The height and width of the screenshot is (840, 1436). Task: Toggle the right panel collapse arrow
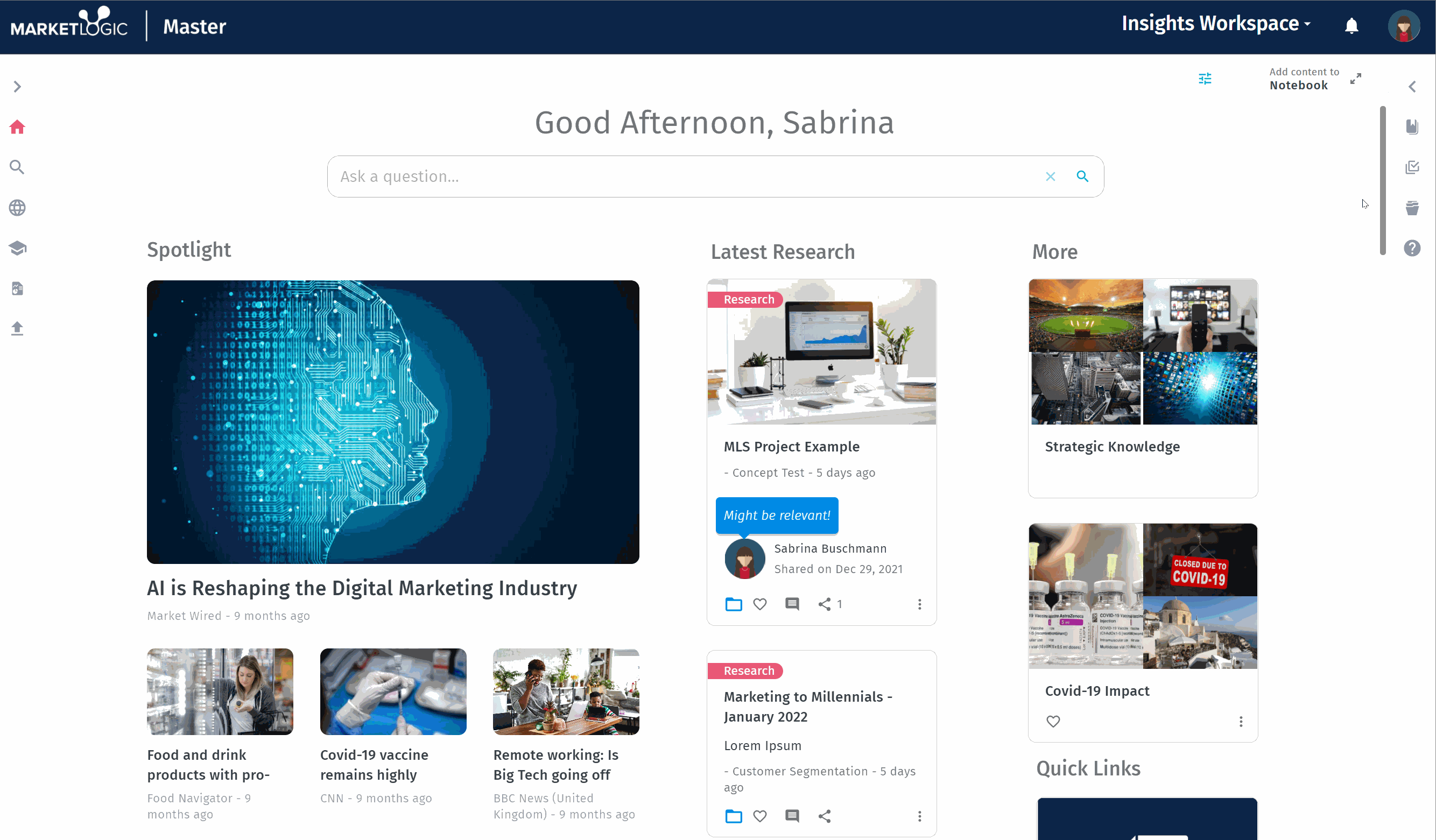[1412, 86]
